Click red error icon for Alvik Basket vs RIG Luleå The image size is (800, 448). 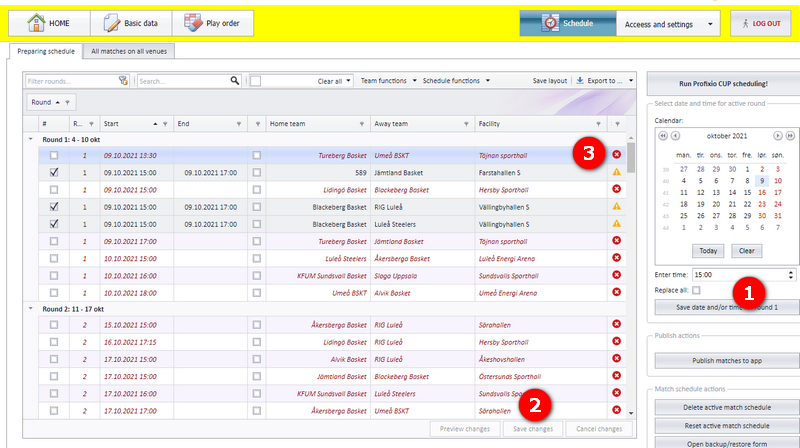616,359
